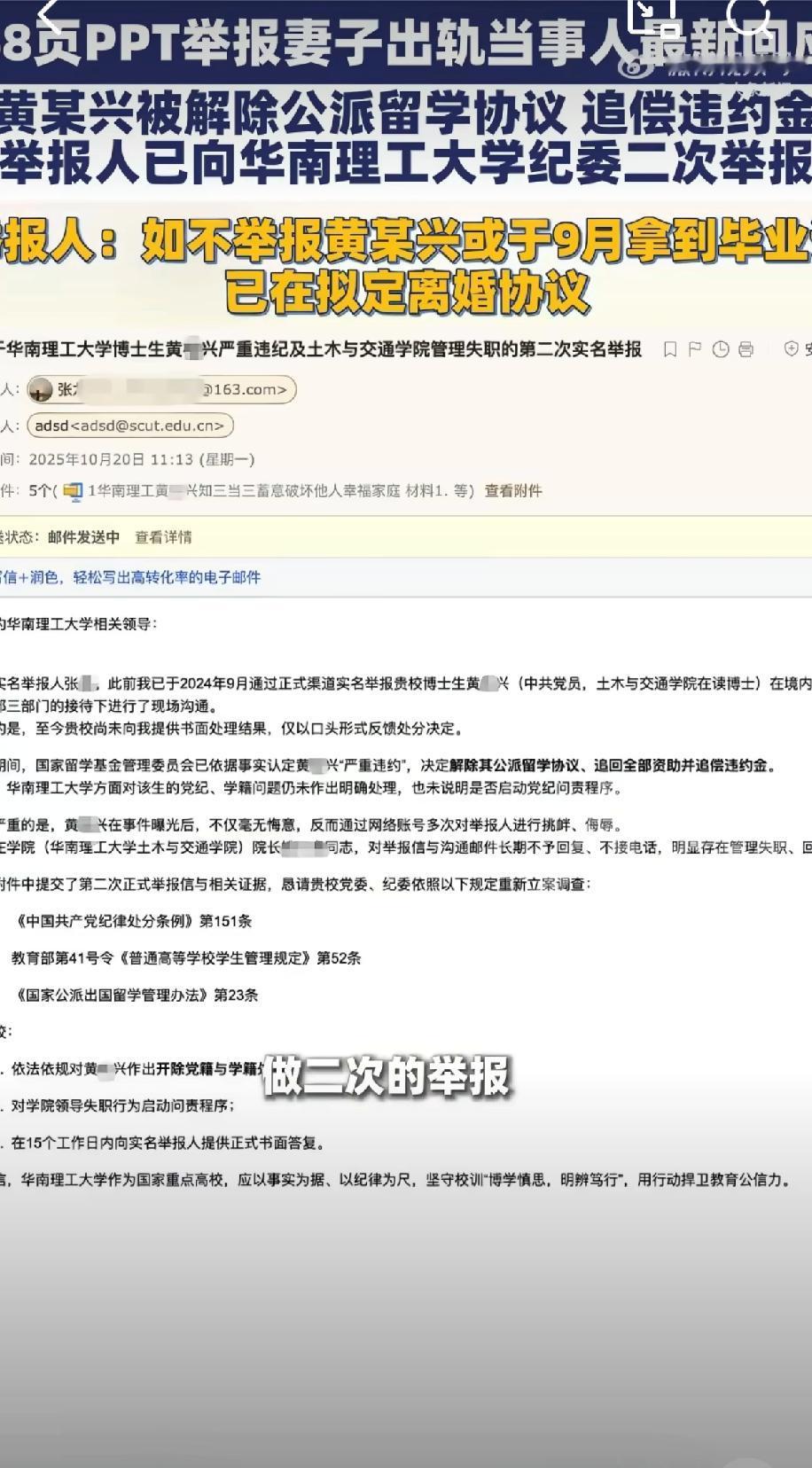Click 《中国共产党纪律处分条例》第151条
The width and height of the screenshot is (812, 1468).
coord(131,921)
